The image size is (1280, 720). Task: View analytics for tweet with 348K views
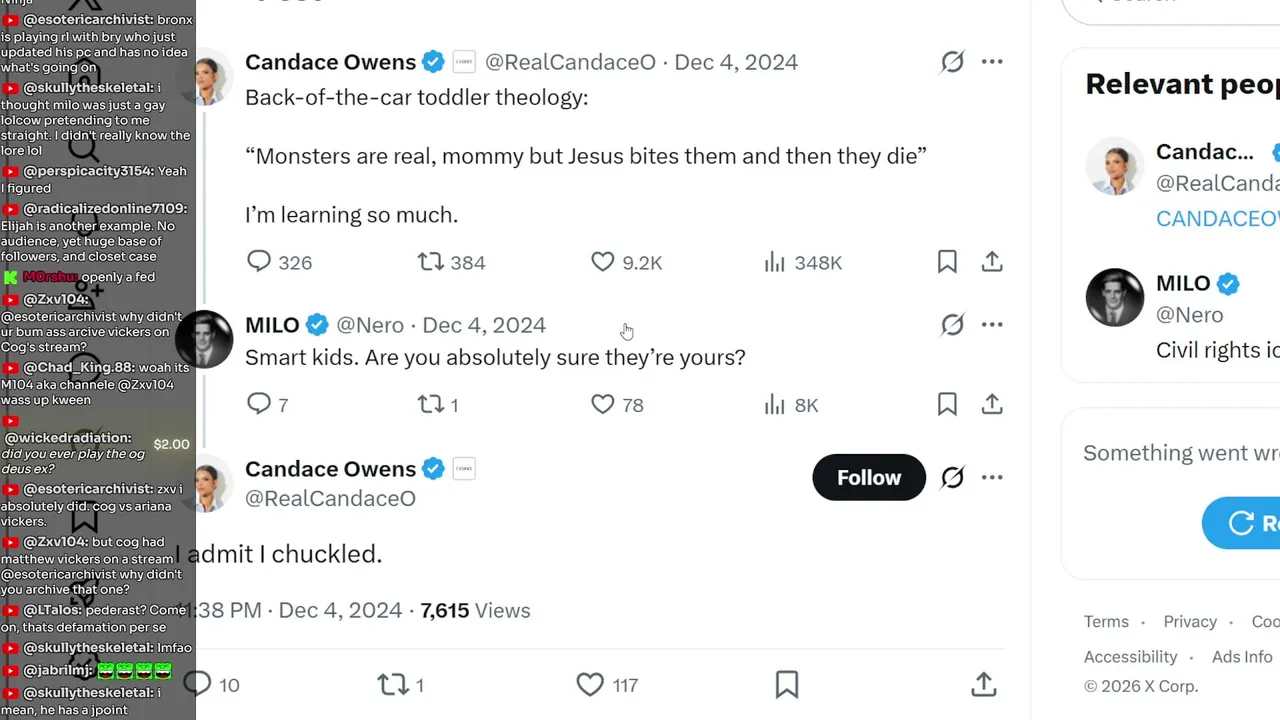tap(802, 262)
